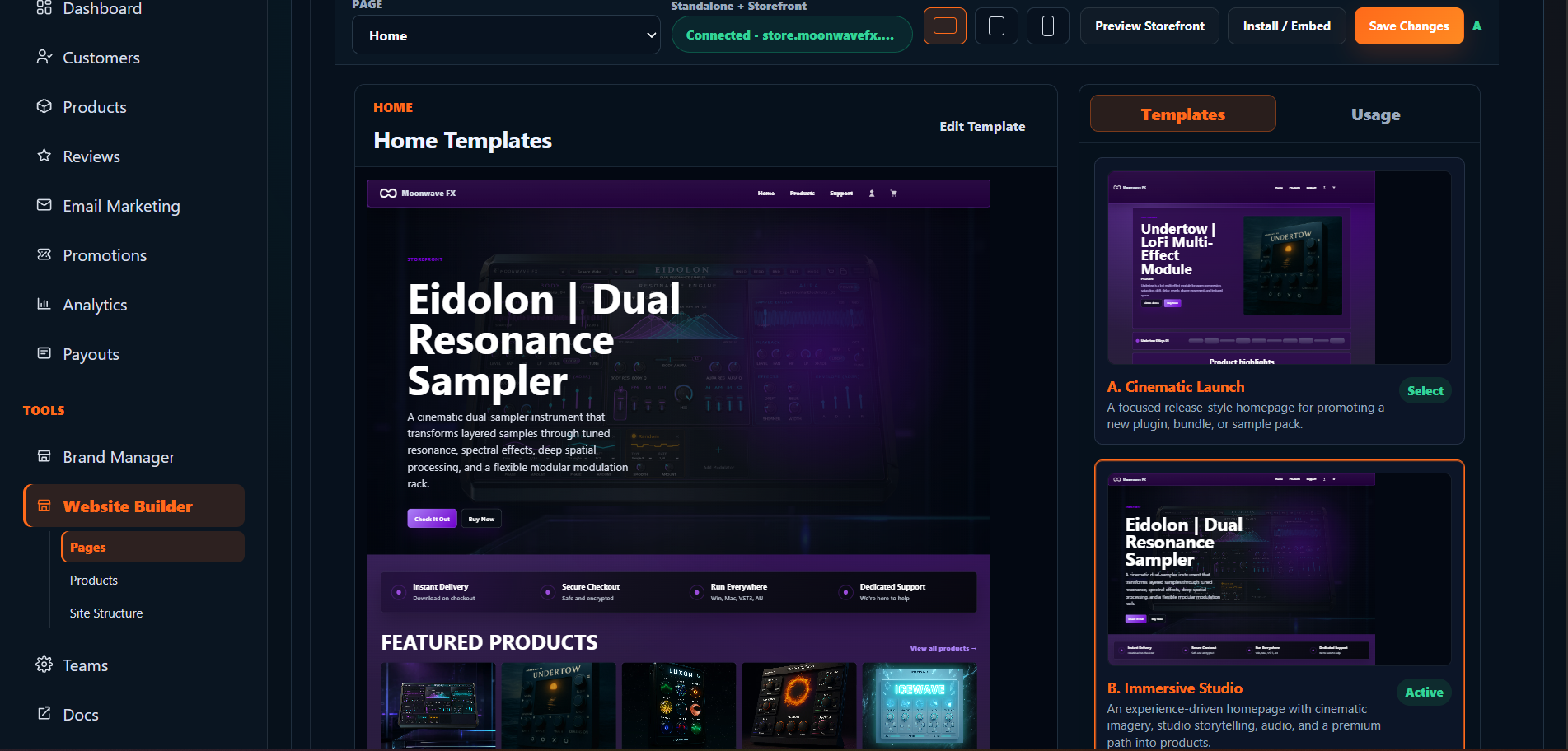Click the Edit Template button
The image size is (1568, 751).
[x=982, y=126]
